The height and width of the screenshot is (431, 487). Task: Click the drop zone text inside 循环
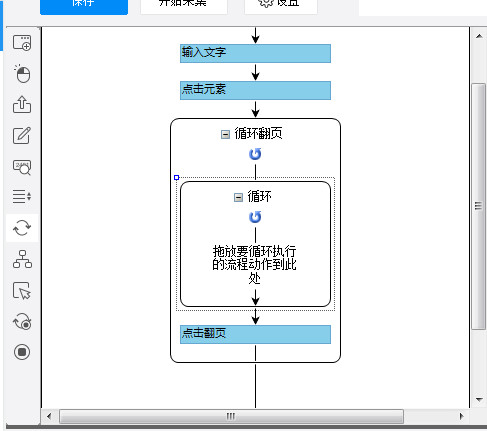[x=255, y=264]
